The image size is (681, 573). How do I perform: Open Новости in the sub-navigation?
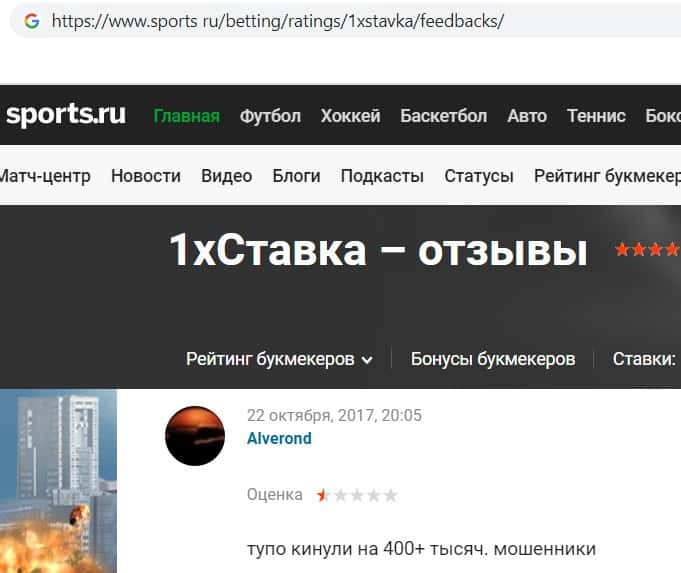click(x=146, y=176)
